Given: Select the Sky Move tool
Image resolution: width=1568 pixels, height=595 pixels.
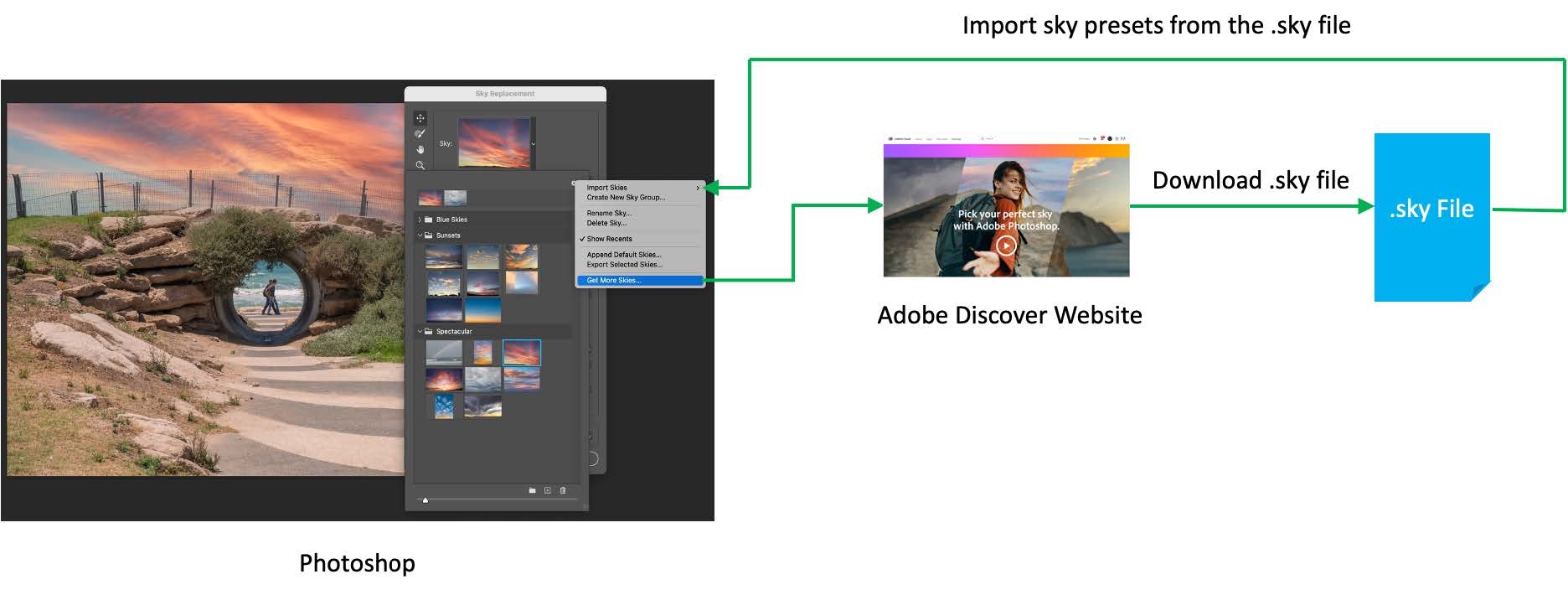Looking at the screenshot, I should pyautogui.click(x=420, y=118).
